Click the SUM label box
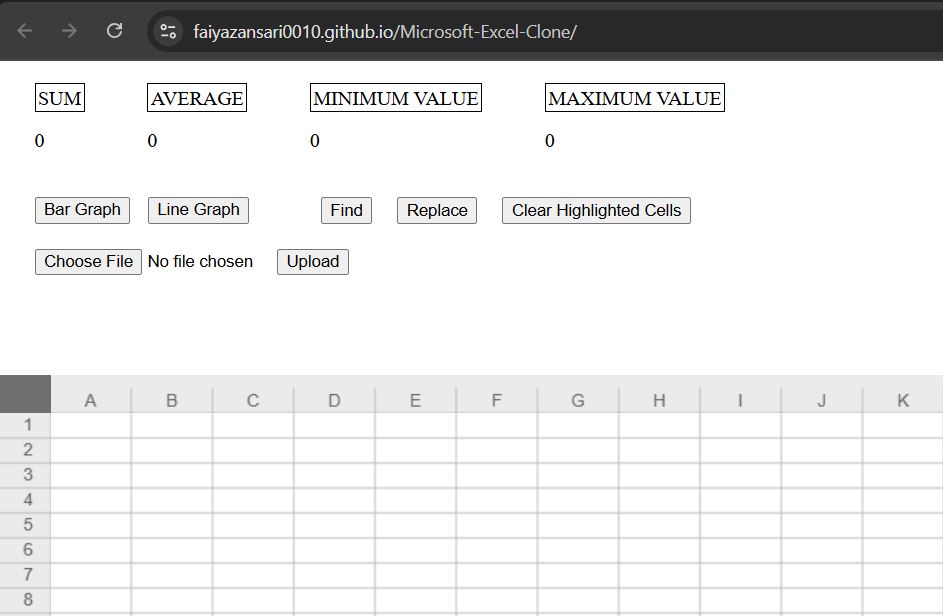943x616 pixels. click(60, 97)
